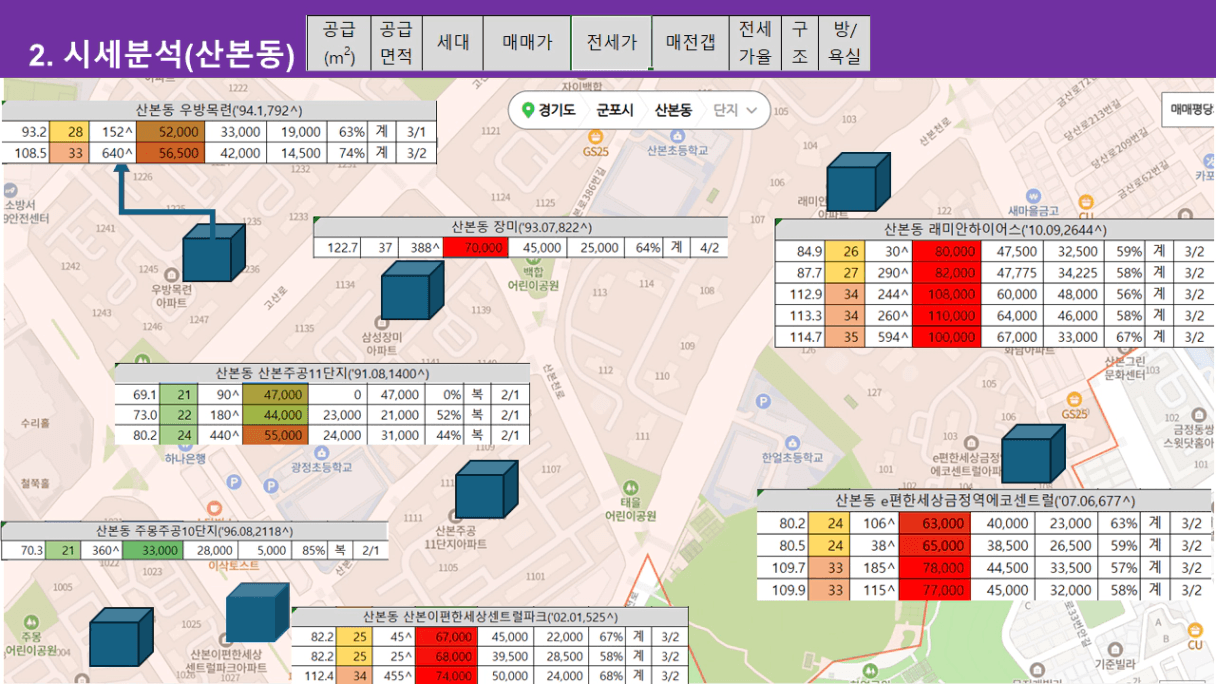Click the green location pin before 경기도
The width and height of the screenshot is (1216, 684).
point(526,110)
